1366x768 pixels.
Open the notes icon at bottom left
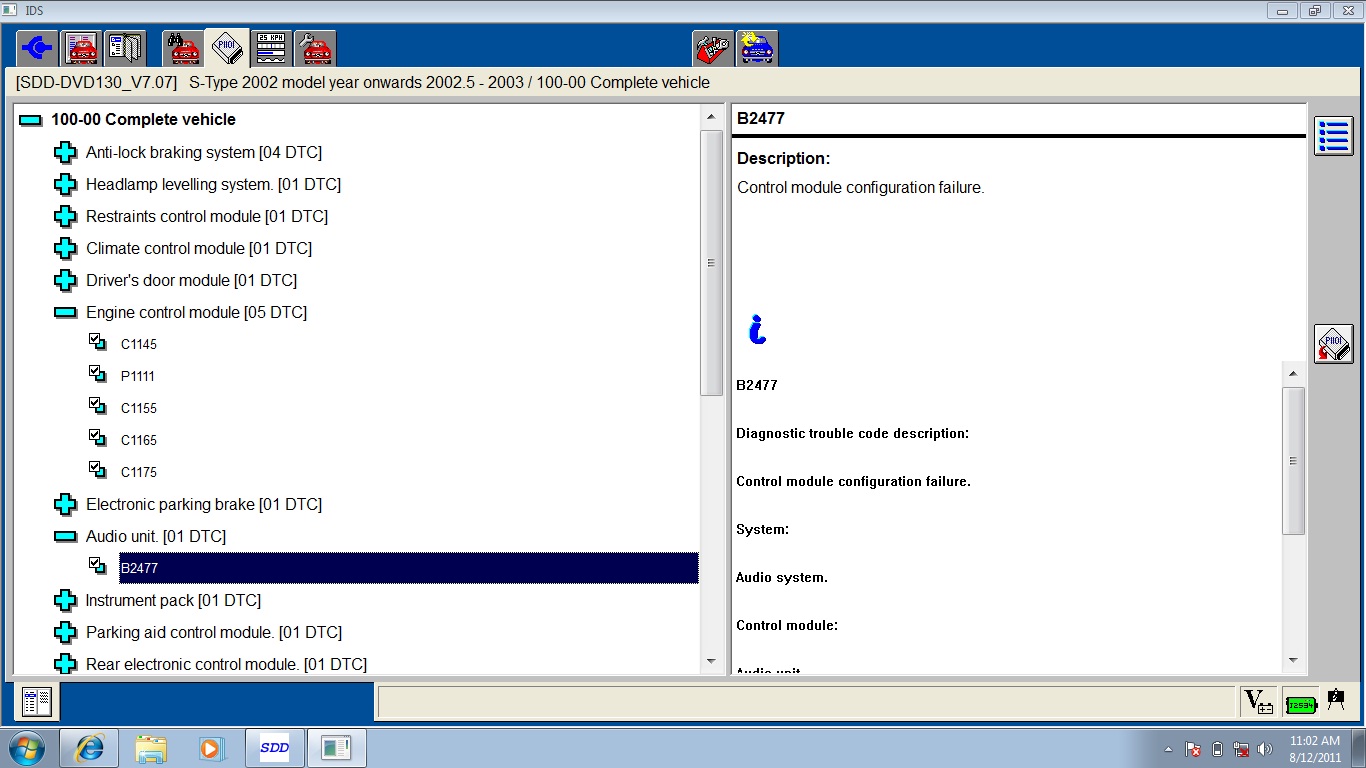(x=38, y=702)
